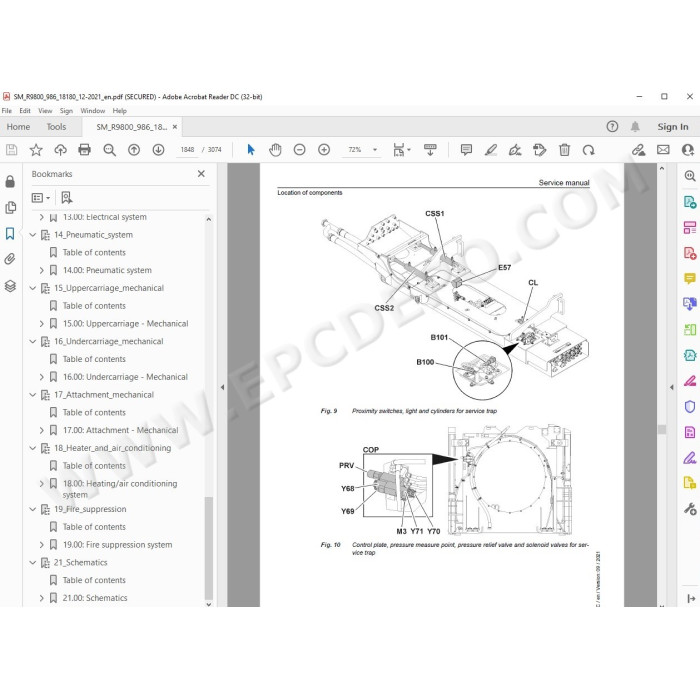
Task: Open the Help menu
Action: pos(120,111)
